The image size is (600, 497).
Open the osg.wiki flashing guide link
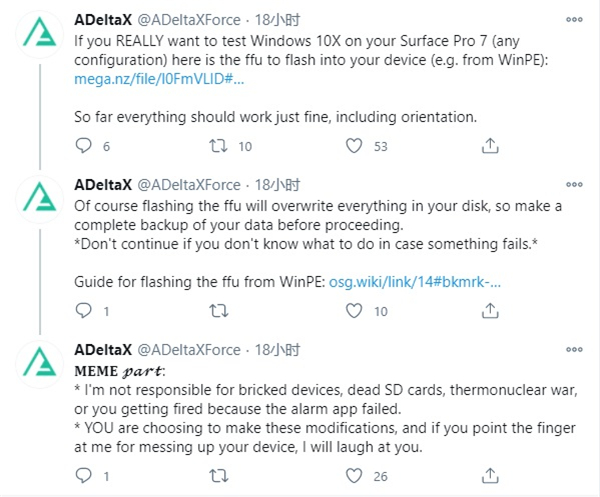[x=408, y=281]
